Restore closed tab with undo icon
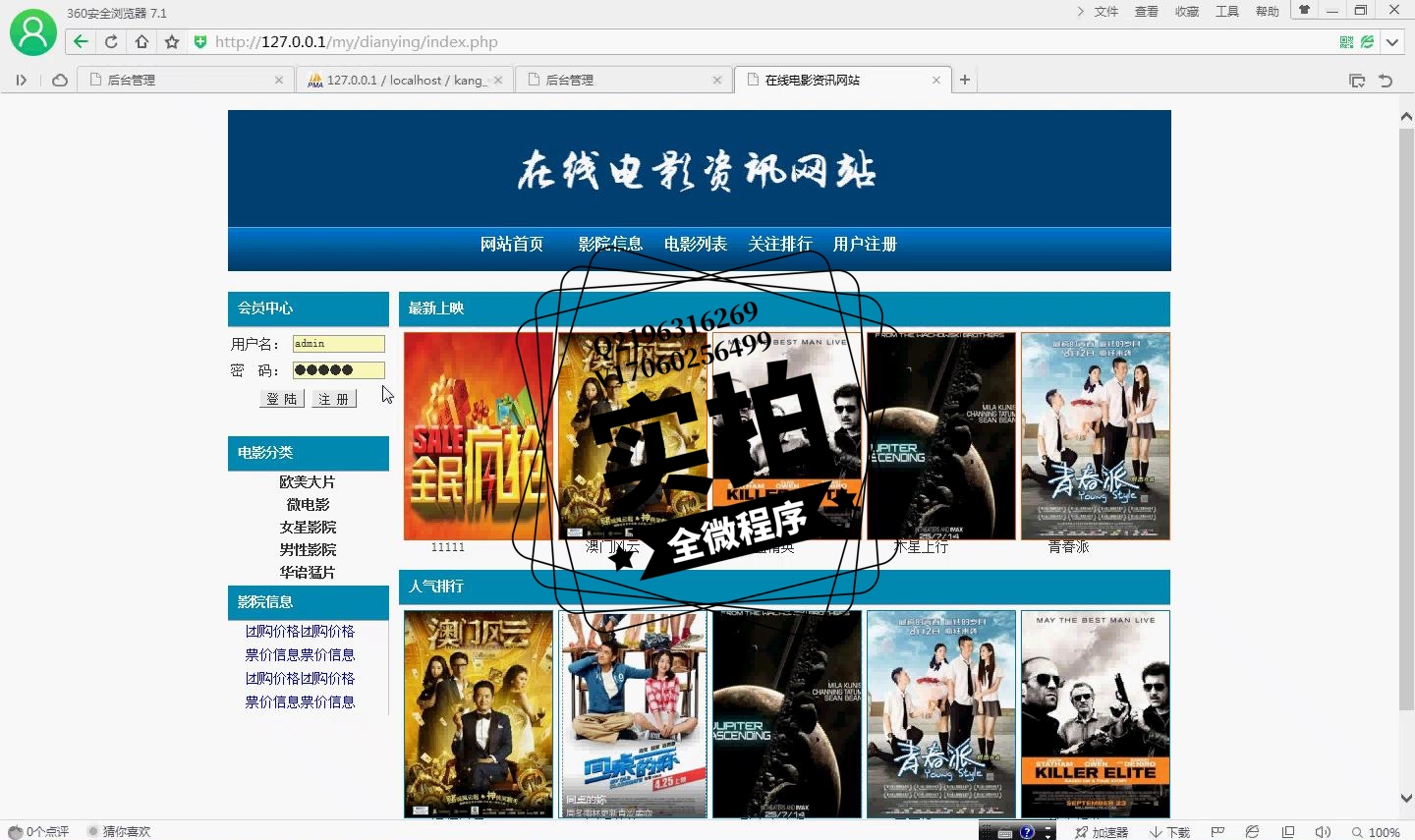This screenshot has width=1415, height=840. tap(1386, 81)
